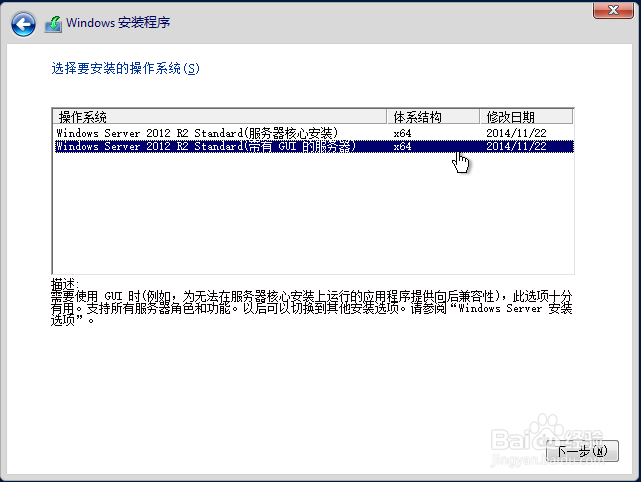The height and width of the screenshot is (482, 641).
Task: Go back using the blue arrow button
Action: click(x=23, y=24)
